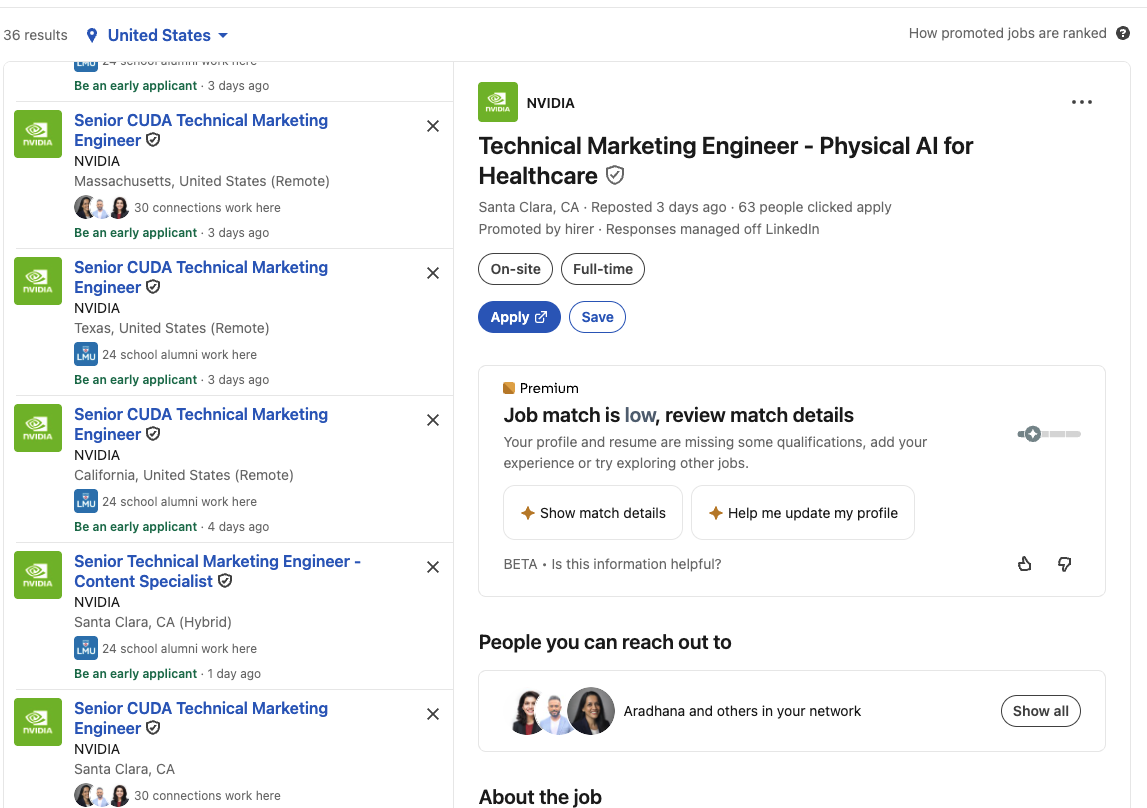
Task: Click 'Aradhana and others in your network' text
Action: coord(742,711)
